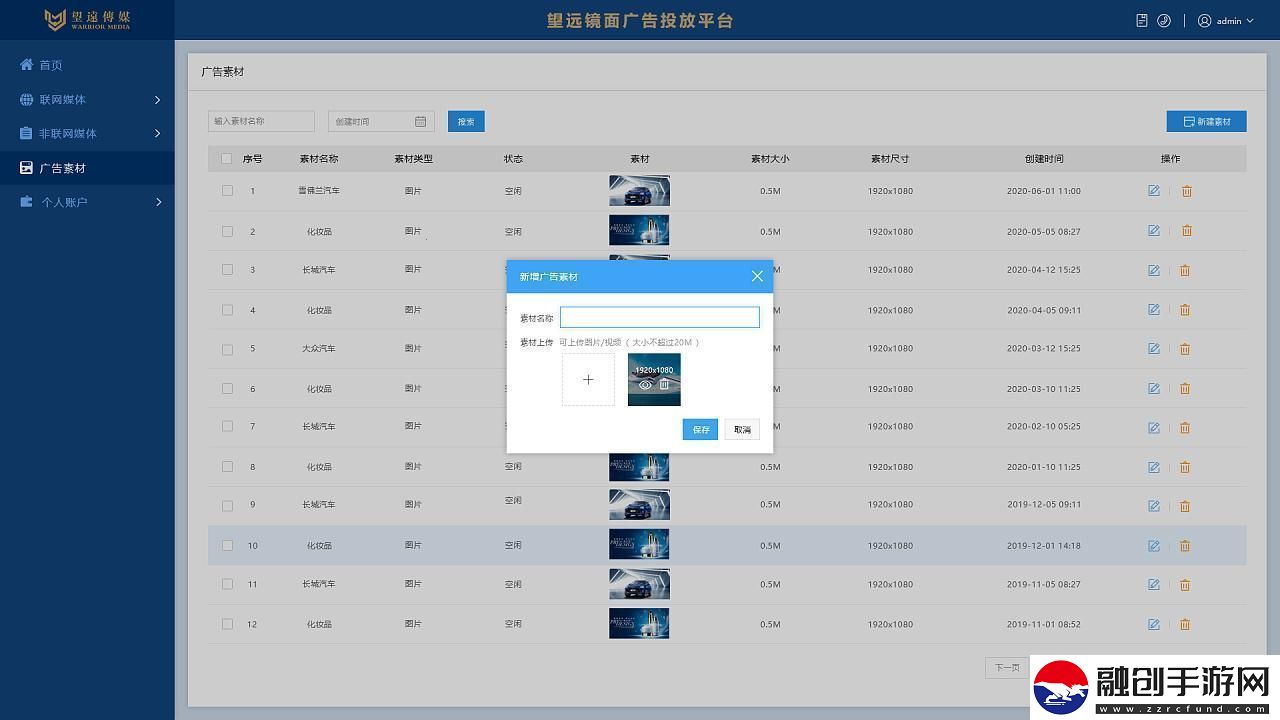Edit the row dated 2020-05-05 08:27
The width and height of the screenshot is (1280, 720).
[1154, 231]
